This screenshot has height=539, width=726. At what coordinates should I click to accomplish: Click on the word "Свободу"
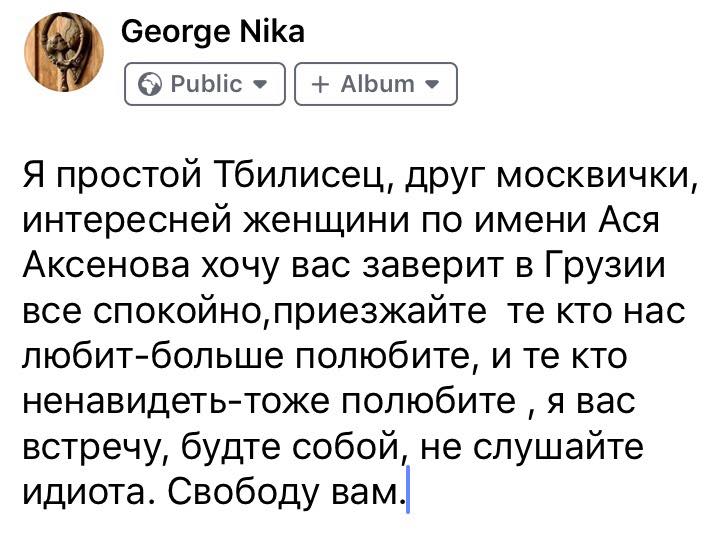click(244, 493)
